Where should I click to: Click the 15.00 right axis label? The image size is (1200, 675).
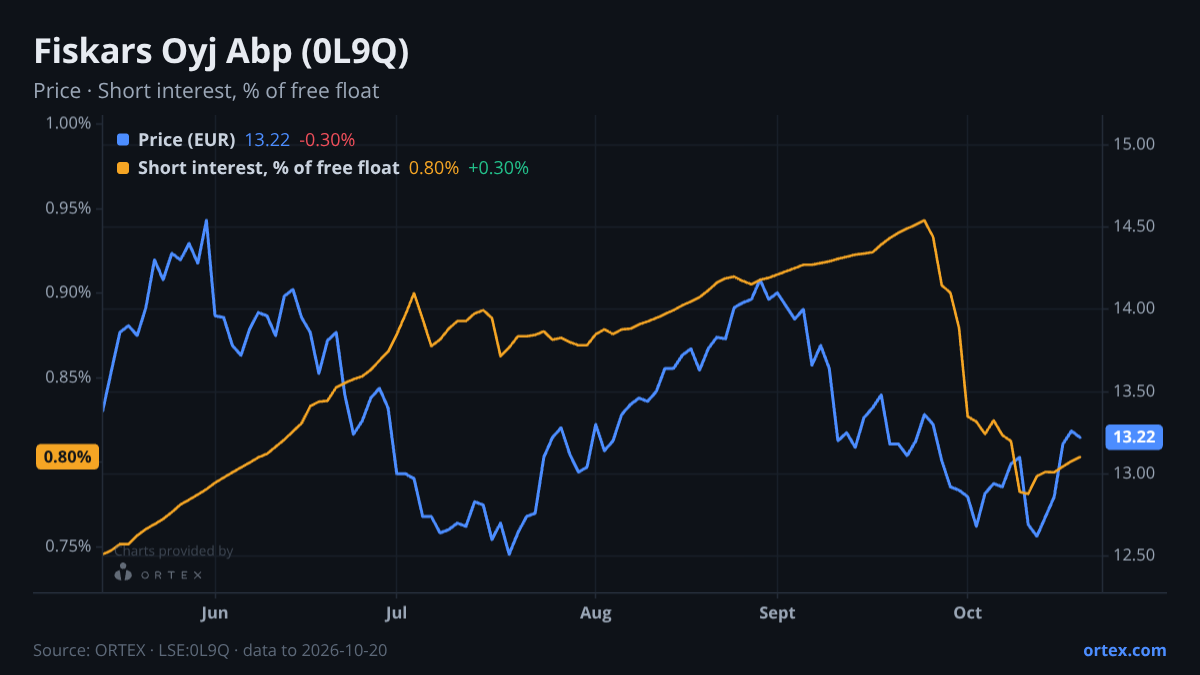1135,144
